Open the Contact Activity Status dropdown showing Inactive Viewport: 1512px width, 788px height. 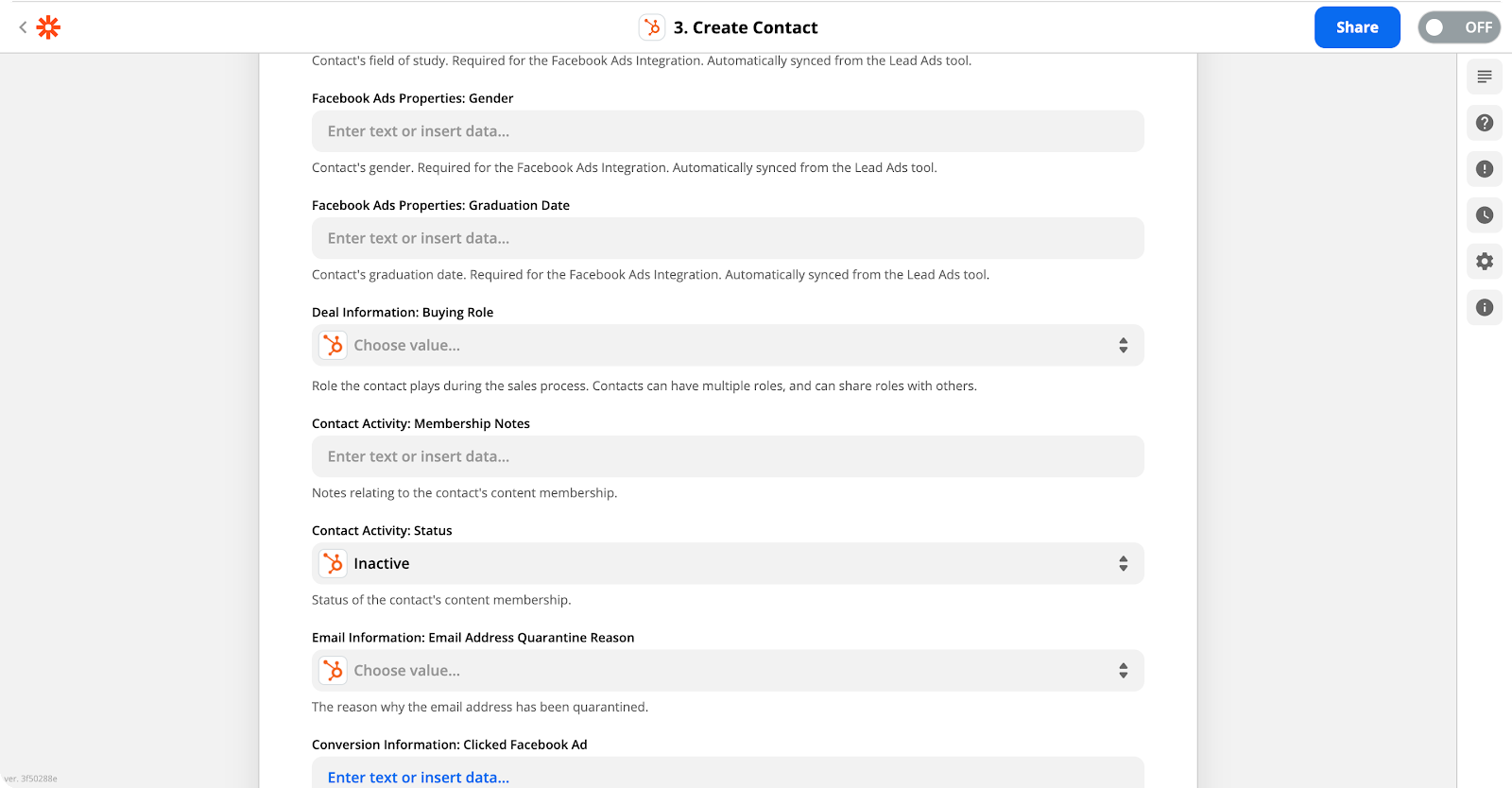pos(728,564)
